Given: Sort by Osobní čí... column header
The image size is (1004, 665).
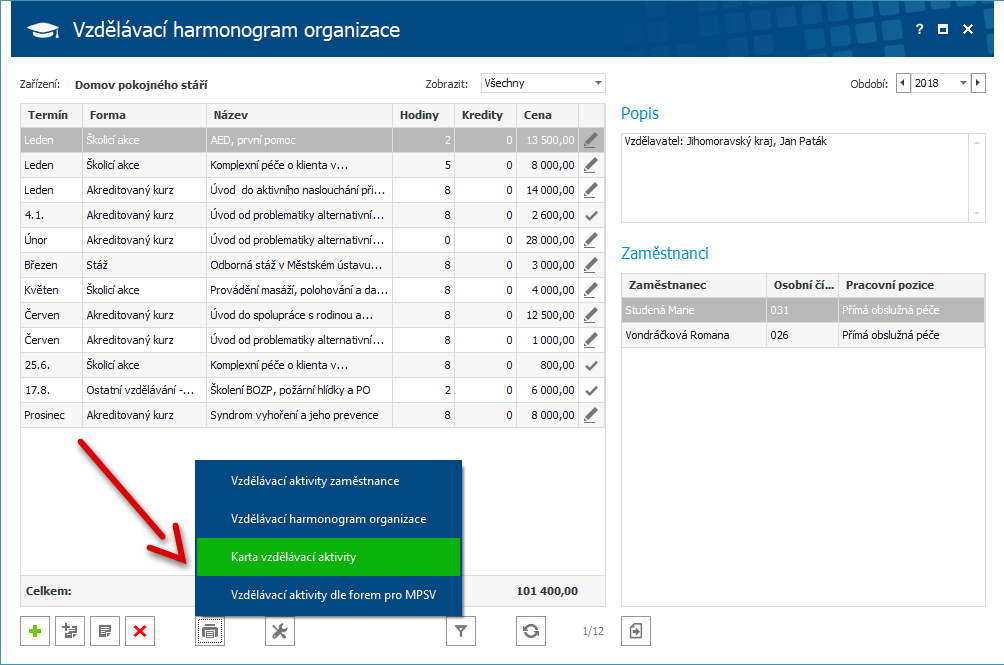Looking at the screenshot, I should (x=803, y=285).
